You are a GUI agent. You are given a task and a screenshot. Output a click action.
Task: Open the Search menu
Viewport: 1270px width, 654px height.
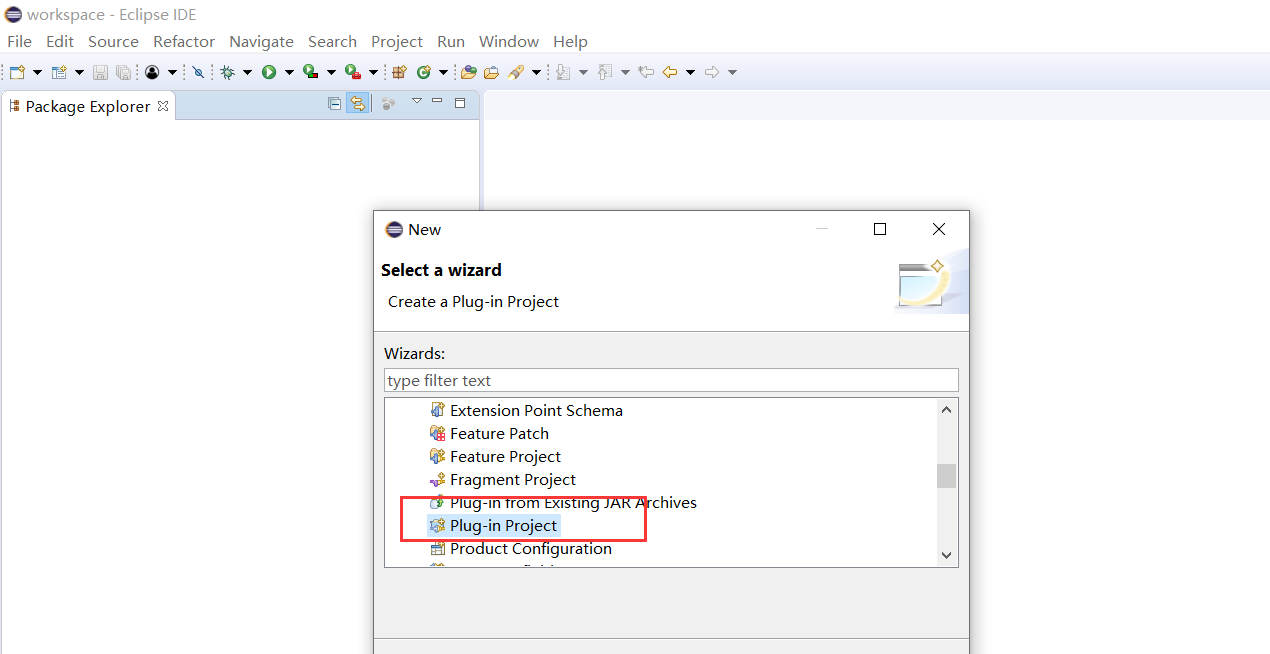coord(332,41)
